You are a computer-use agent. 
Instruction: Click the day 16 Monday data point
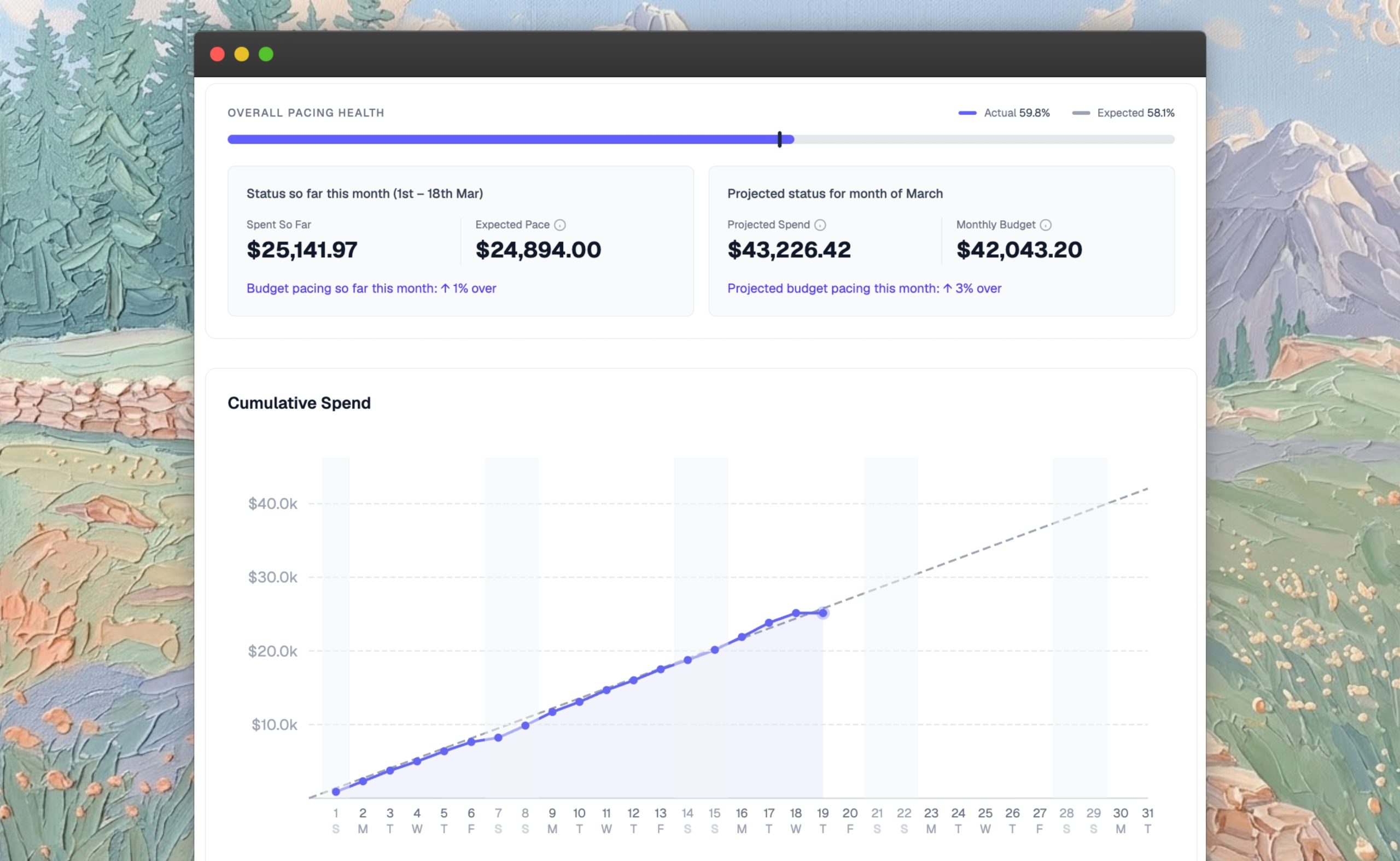(742, 637)
